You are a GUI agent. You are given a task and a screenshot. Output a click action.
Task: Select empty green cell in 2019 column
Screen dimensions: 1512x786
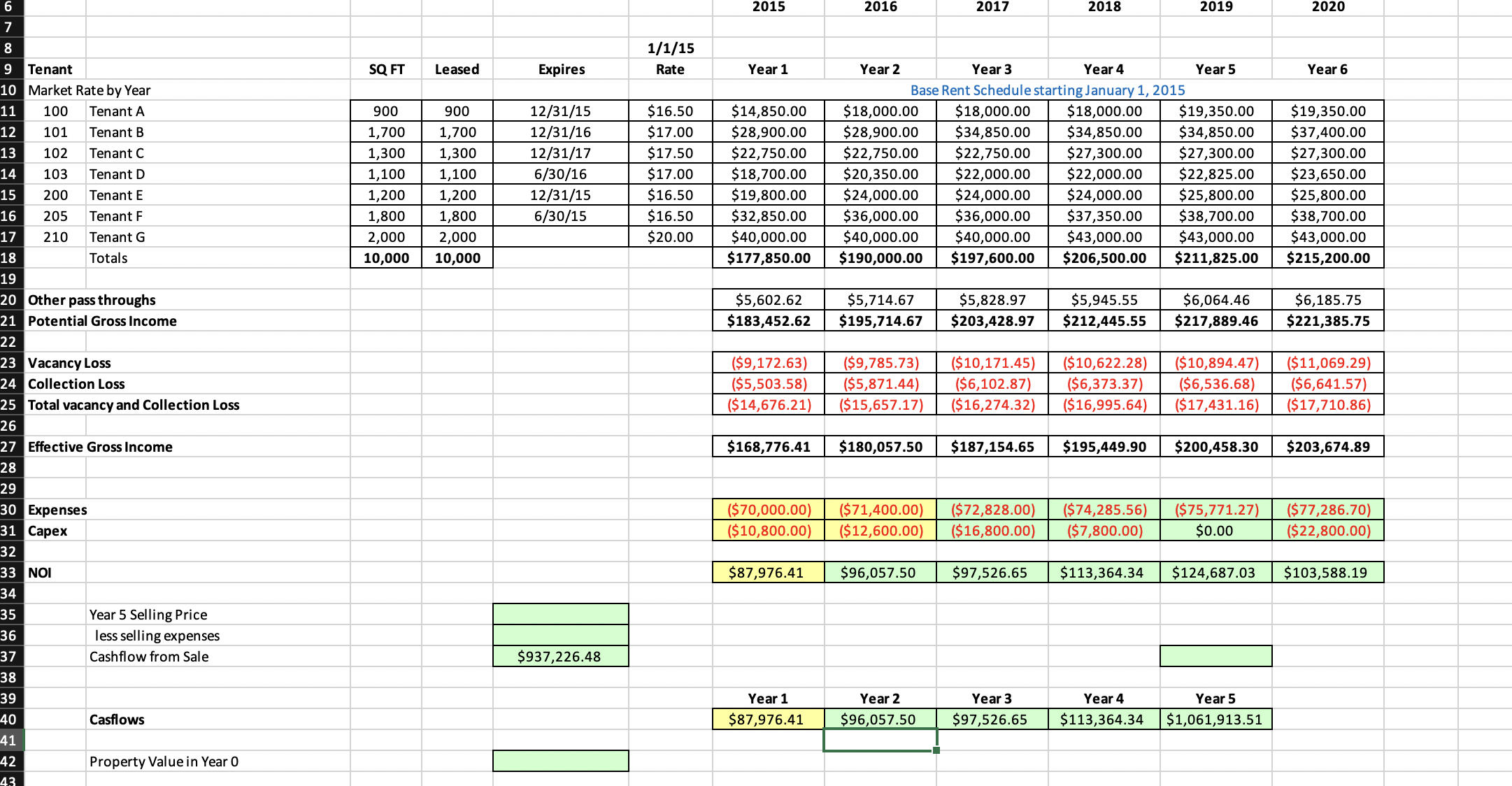click(x=1215, y=657)
